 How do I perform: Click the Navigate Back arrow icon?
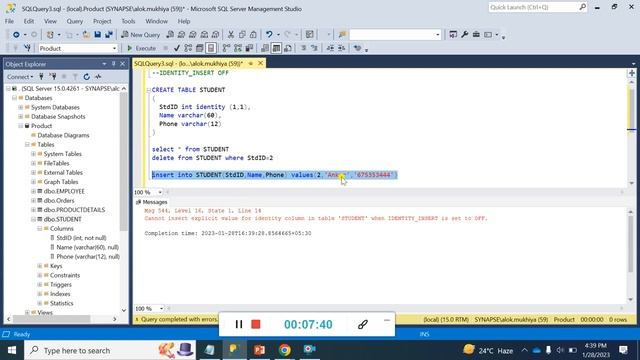16,35
